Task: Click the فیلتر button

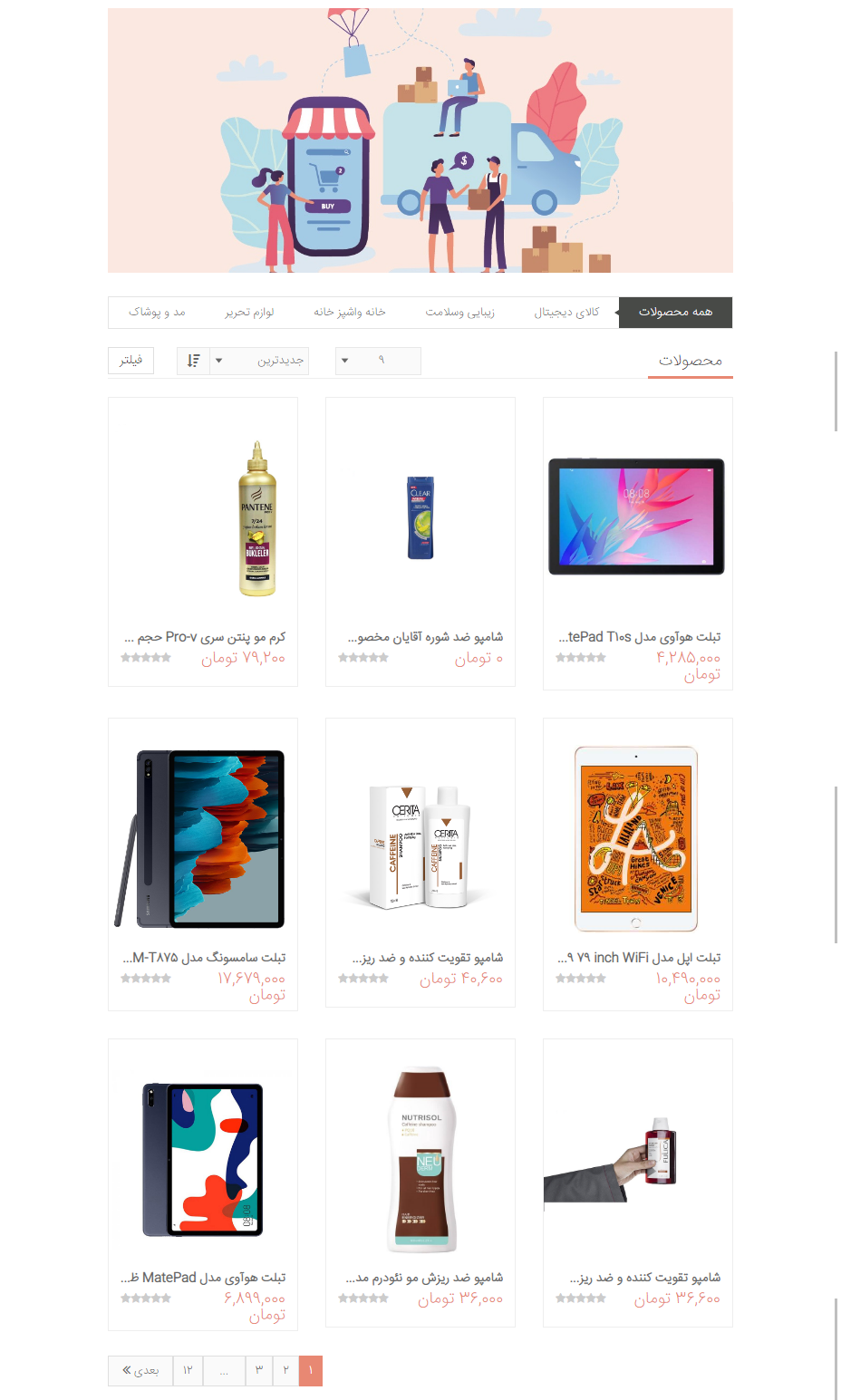Action: click(130, 360)
